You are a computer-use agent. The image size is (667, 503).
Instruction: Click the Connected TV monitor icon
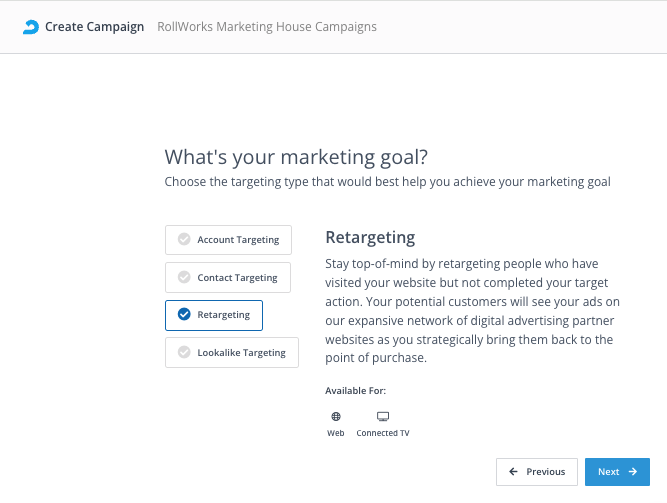382,416
